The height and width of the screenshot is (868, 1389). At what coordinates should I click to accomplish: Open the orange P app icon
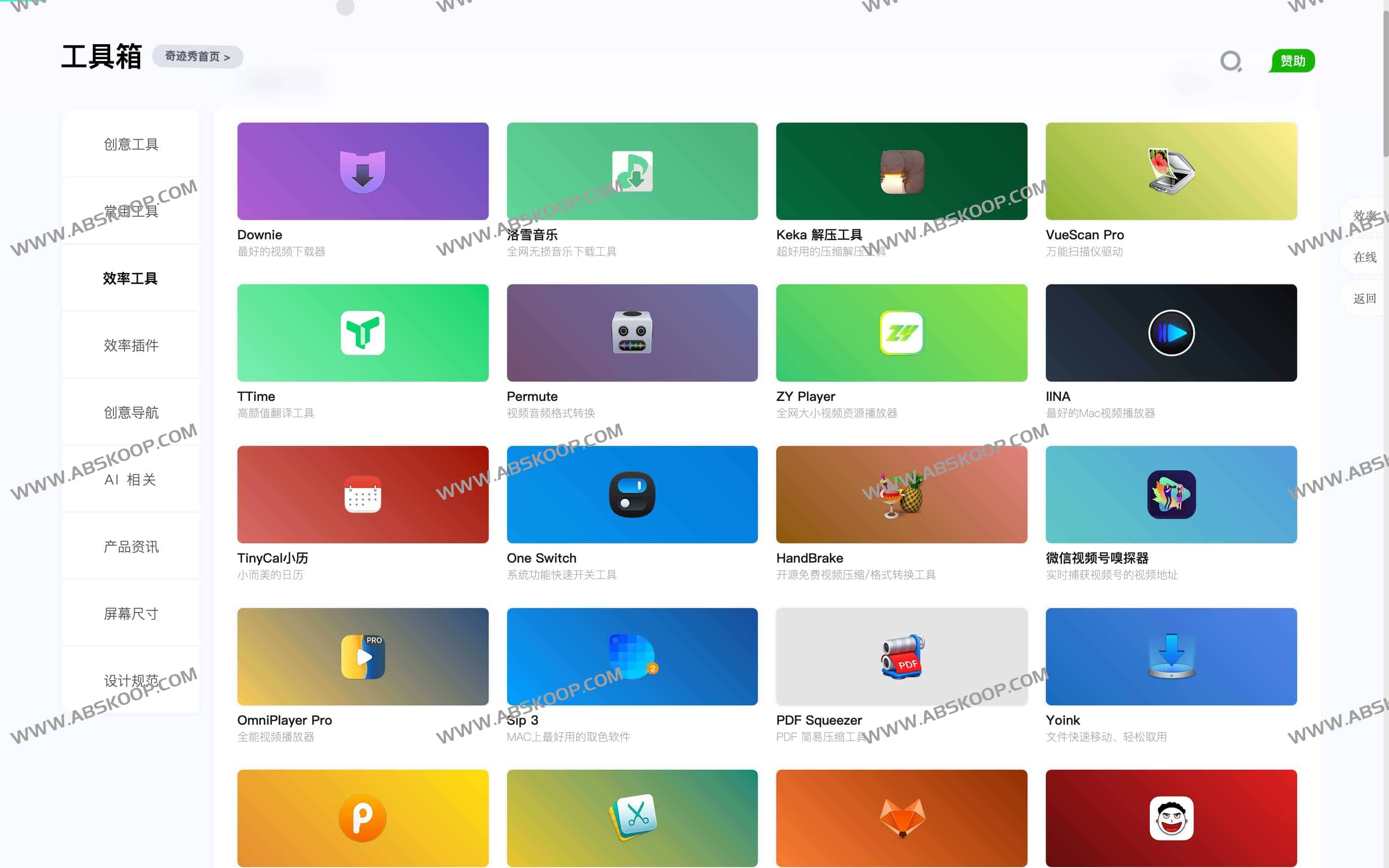coord(363,818)
